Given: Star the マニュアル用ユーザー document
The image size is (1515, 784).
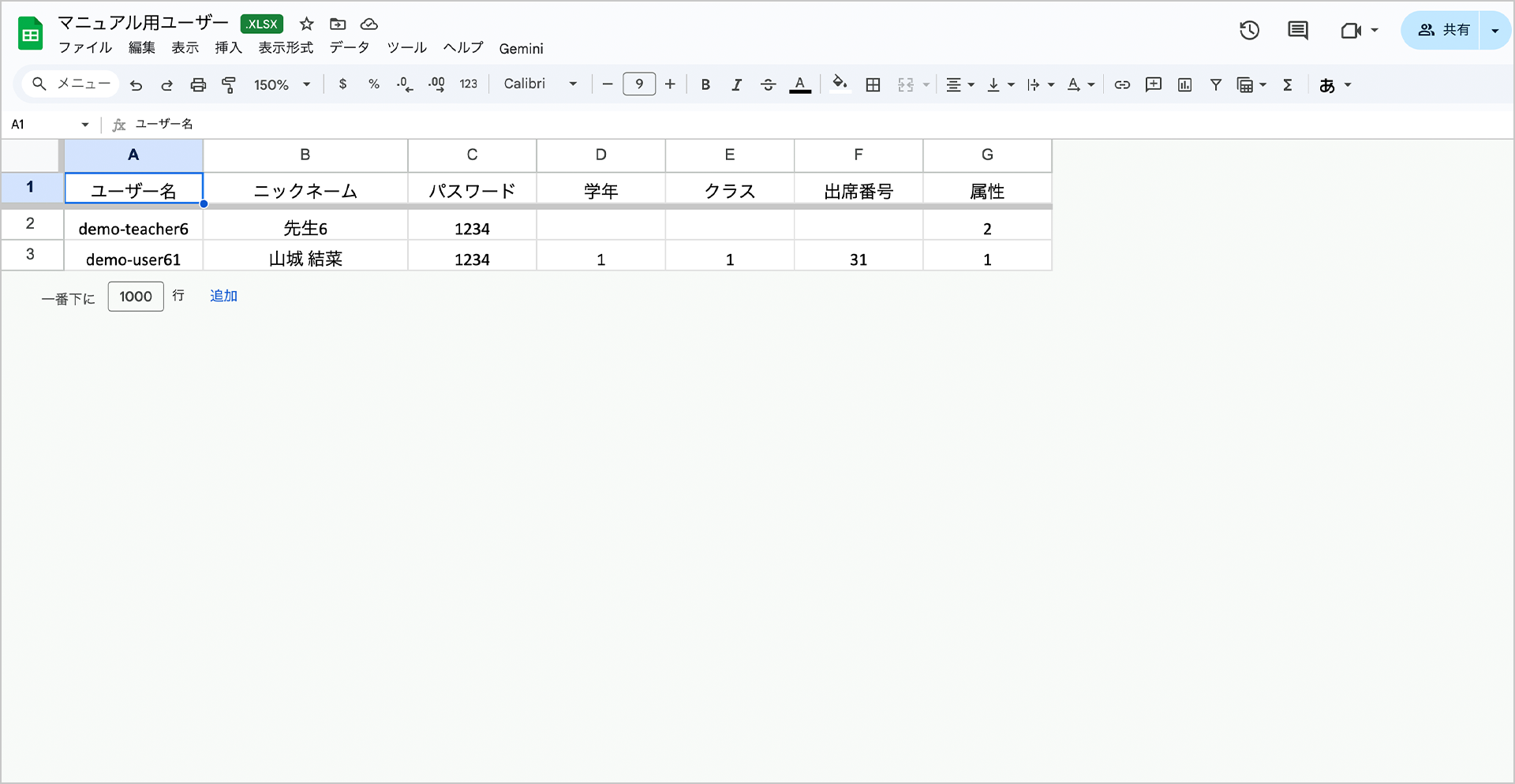Looking at the screenshot, I should pyautogui.click(x=307, y=24).
